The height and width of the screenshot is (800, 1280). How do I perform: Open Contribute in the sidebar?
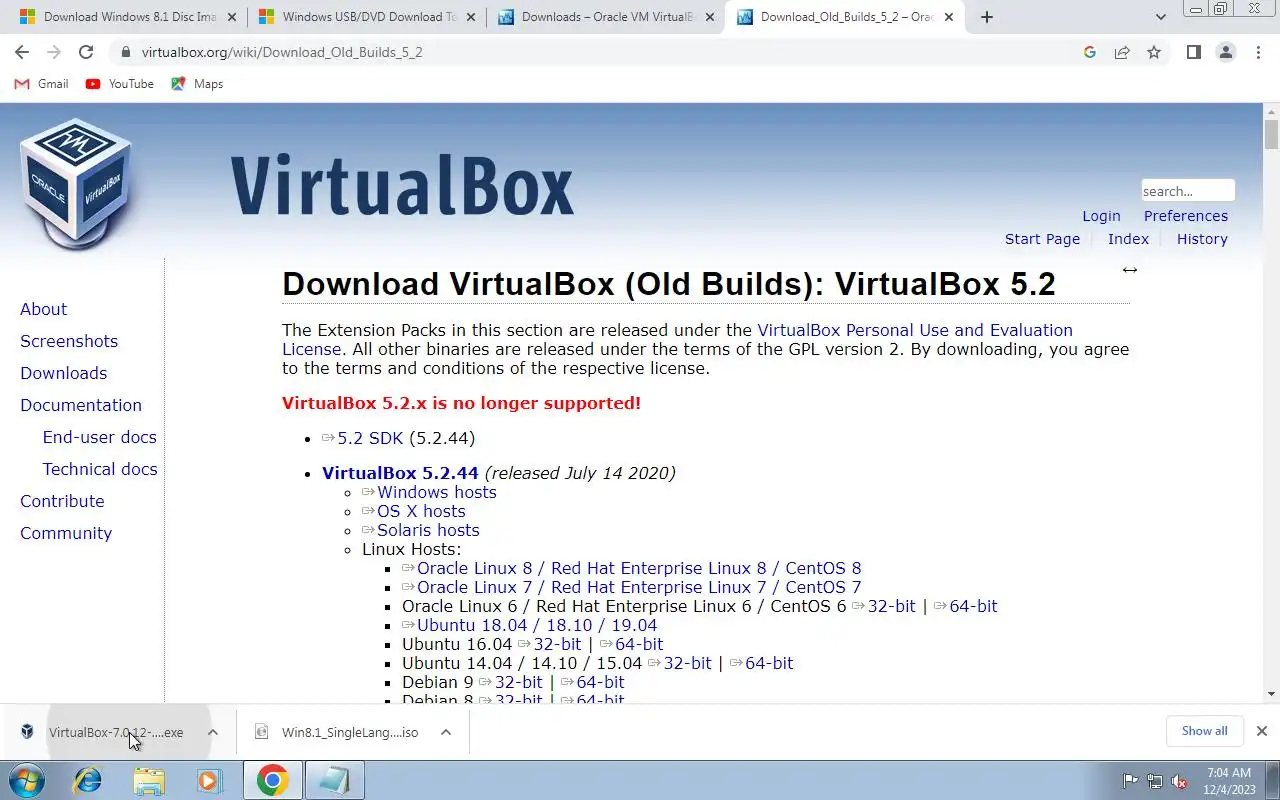click(x=62, y=501)
